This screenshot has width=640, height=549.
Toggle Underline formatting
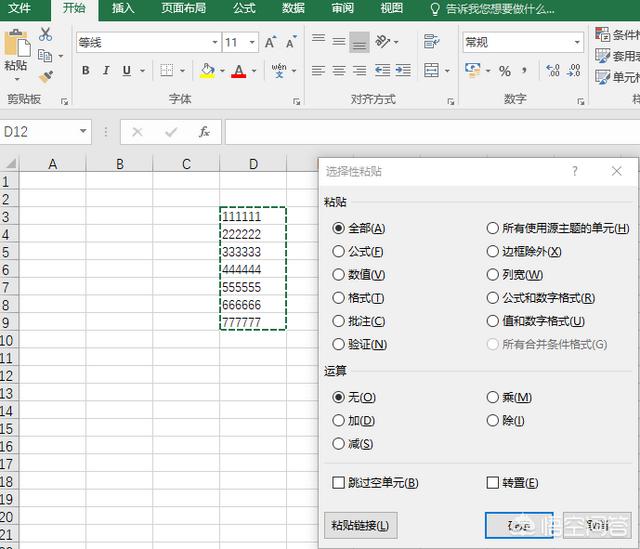[127, 71]
